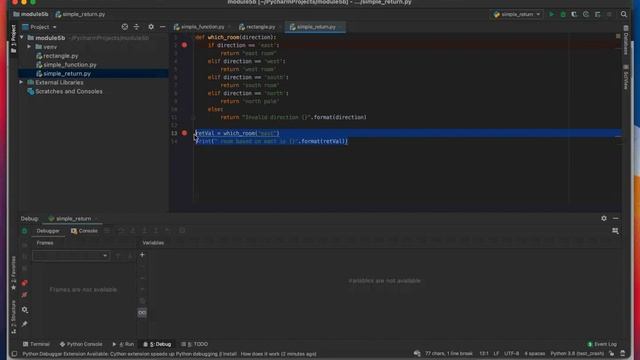Image resolution: width=640 pixels, height=360 pixels.
Task: Restore layout icon at debug panel right
Action: coord(615,231)
